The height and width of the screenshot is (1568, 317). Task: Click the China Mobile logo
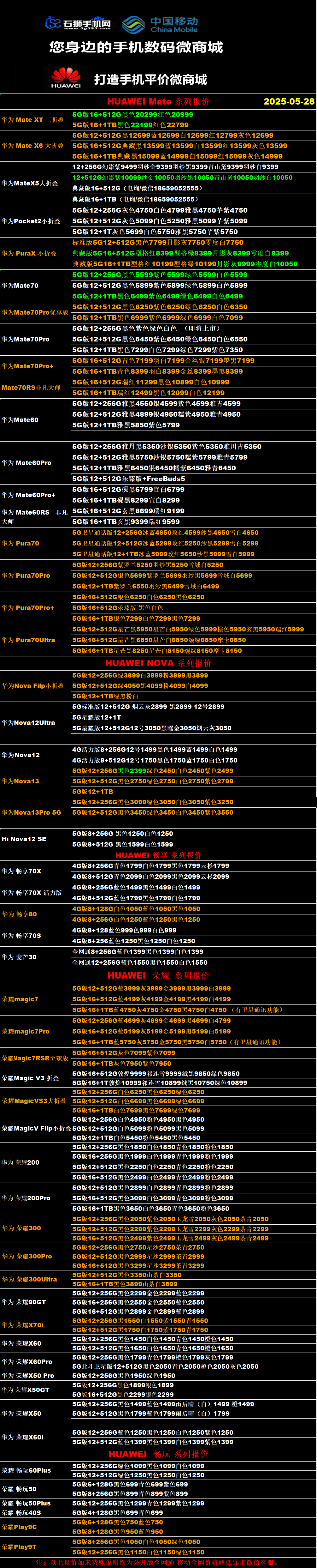pos(160,24)
